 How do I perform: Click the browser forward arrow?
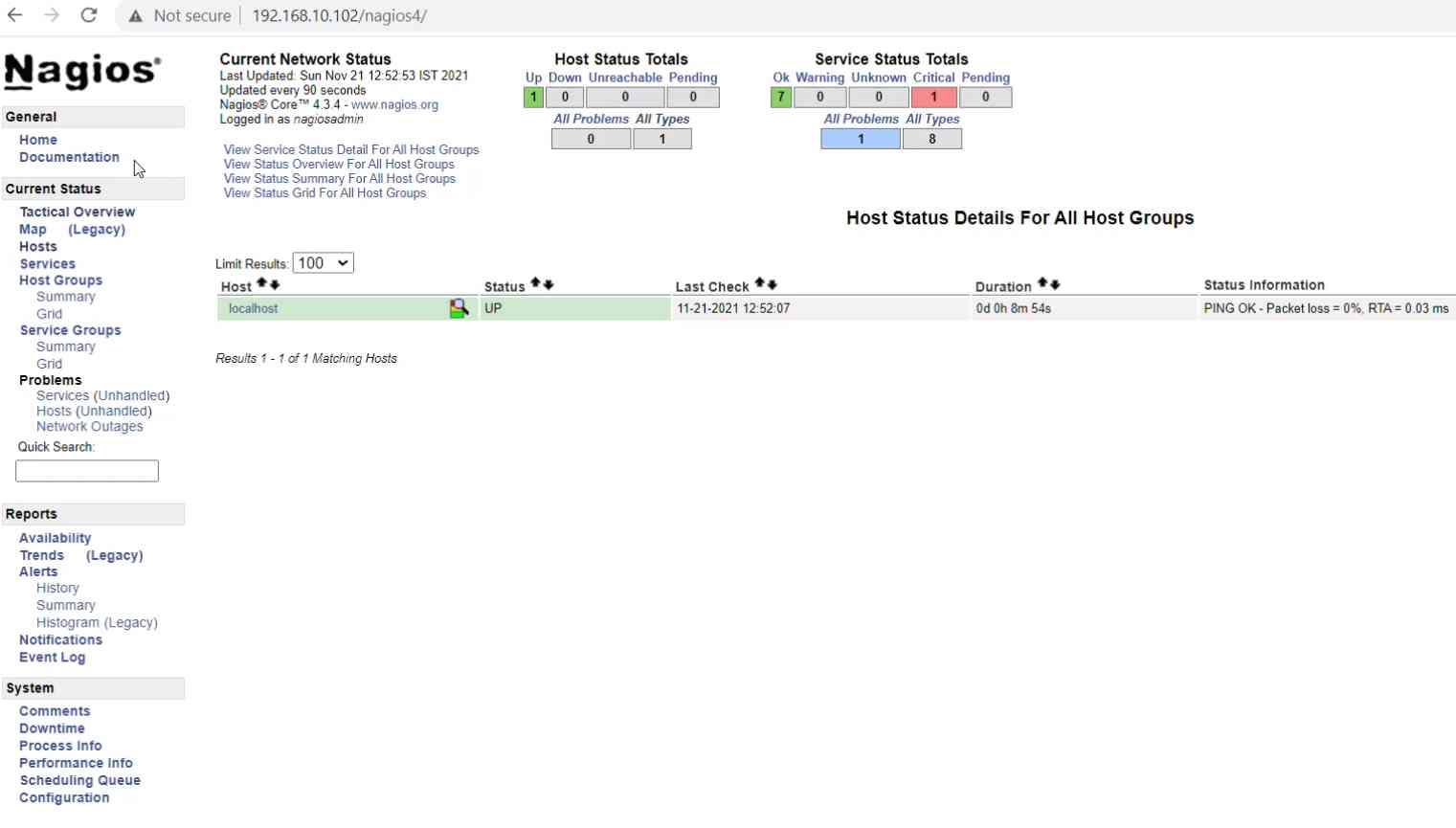(x=52, y=15)
